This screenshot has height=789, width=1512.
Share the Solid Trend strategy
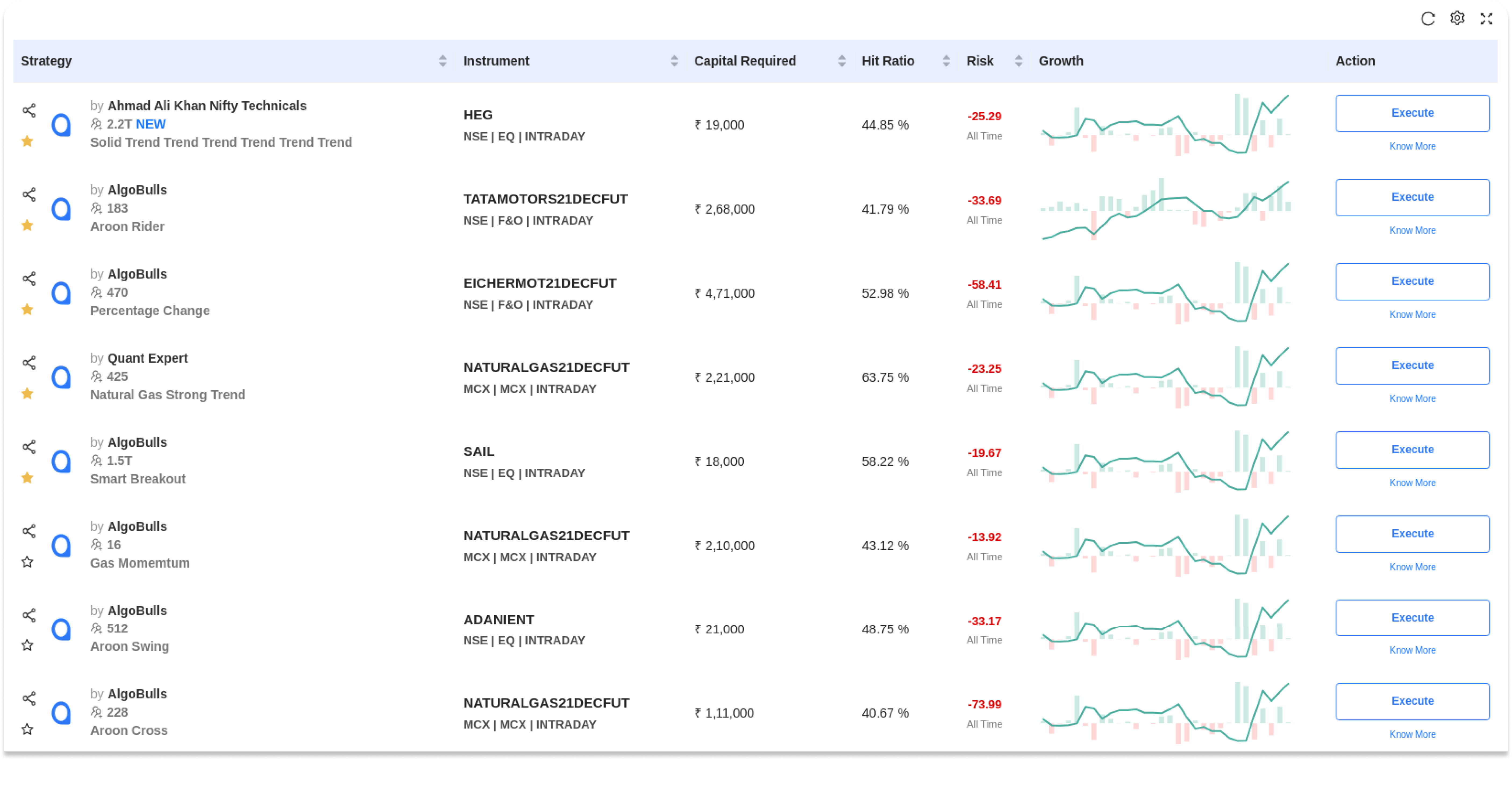coord(29,110)
